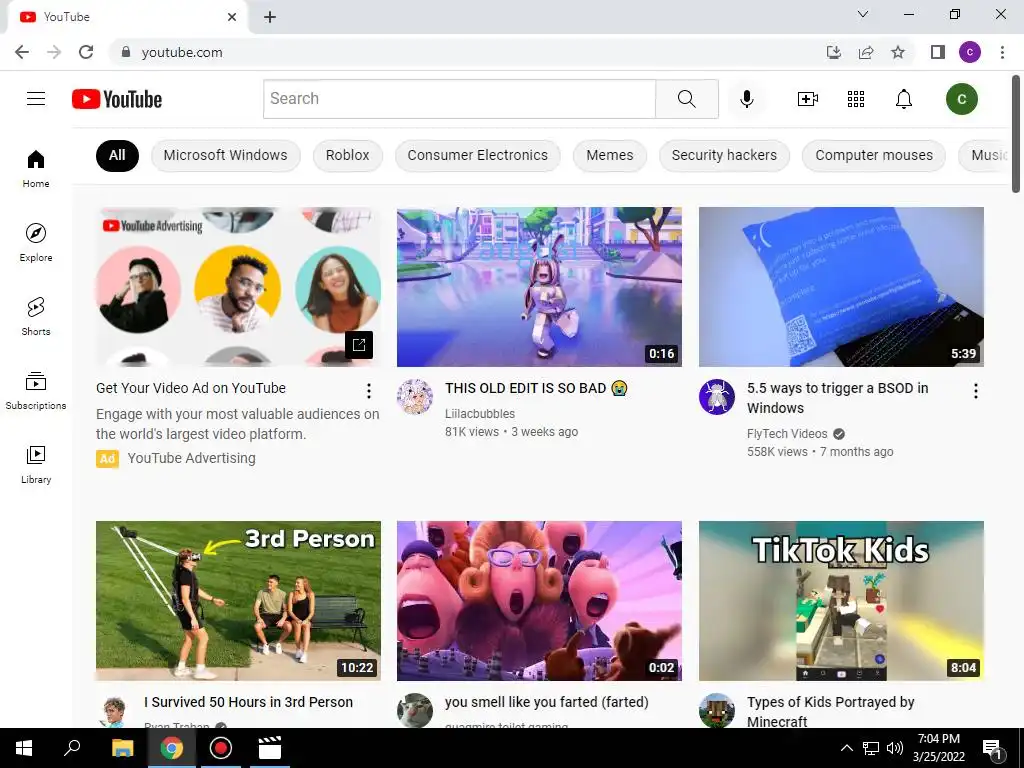Screen dimensions: 1024x768
Task: Open '5.5 ways to trigger a BSOD' title
Action: [838, 398]
